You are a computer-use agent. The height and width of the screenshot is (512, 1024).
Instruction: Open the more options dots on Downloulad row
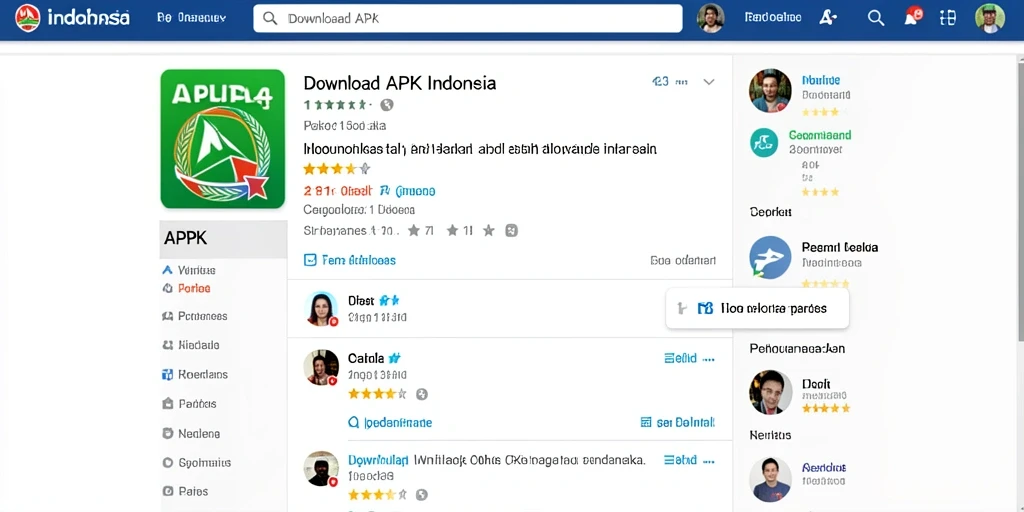[709, 460]
